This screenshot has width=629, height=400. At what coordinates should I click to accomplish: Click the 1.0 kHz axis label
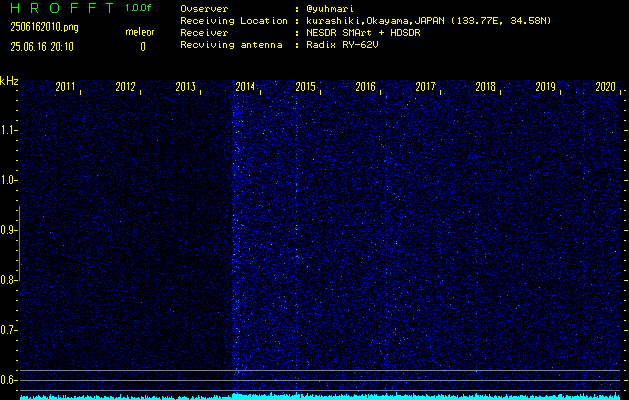pyautogui.click(x=7, y=180)
